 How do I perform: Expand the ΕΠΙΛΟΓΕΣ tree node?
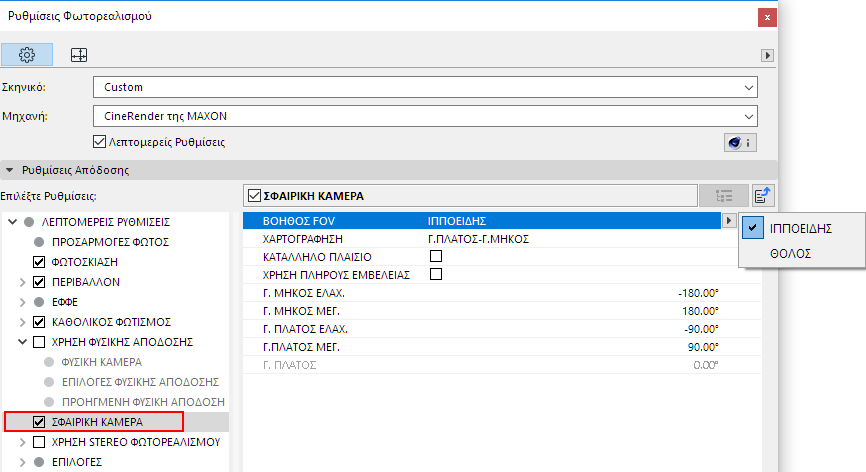tap(22, 462)
